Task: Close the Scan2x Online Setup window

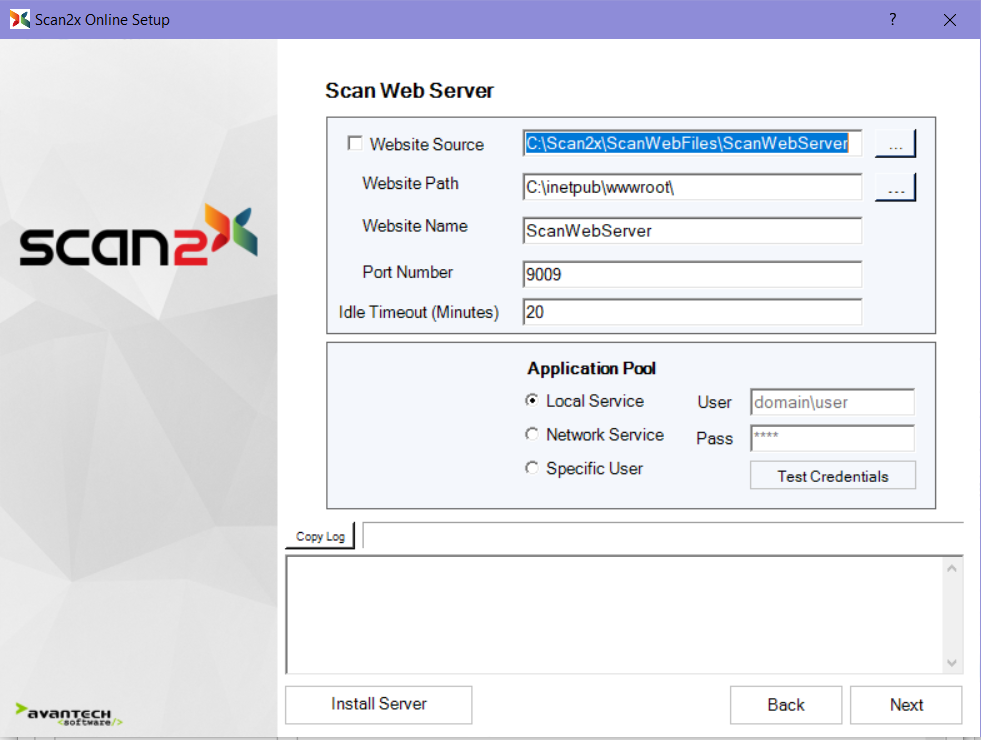Action: click(x=949, y=20)
